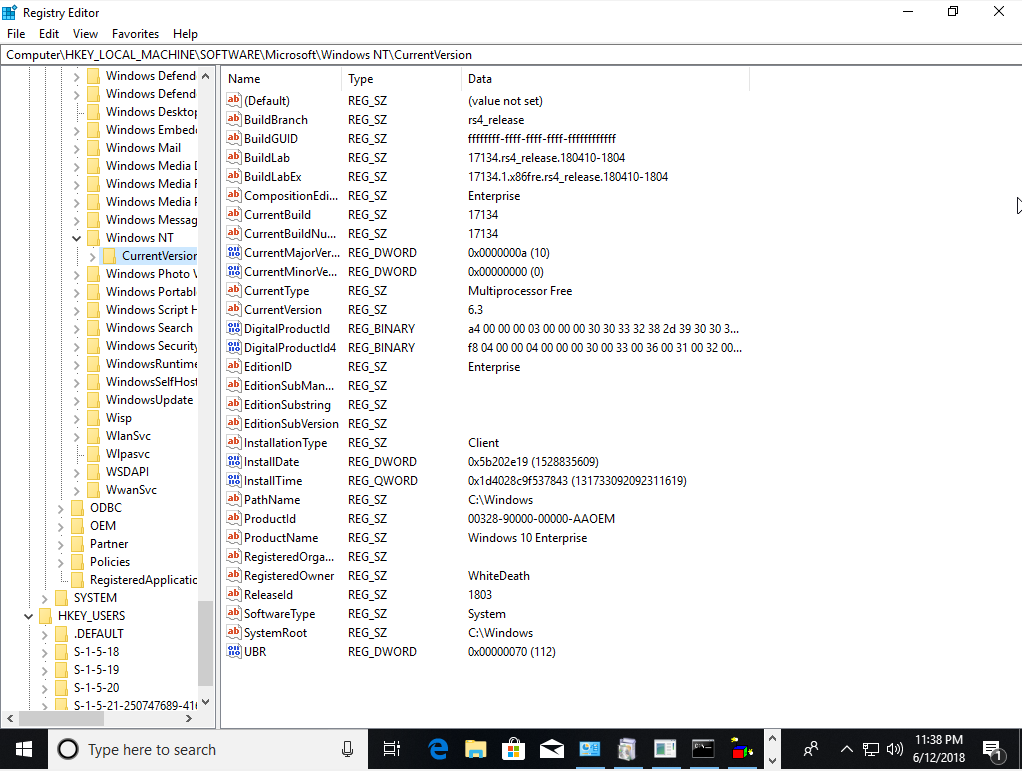Click the folder icon of Windows NT key

(x=93, y=238)
